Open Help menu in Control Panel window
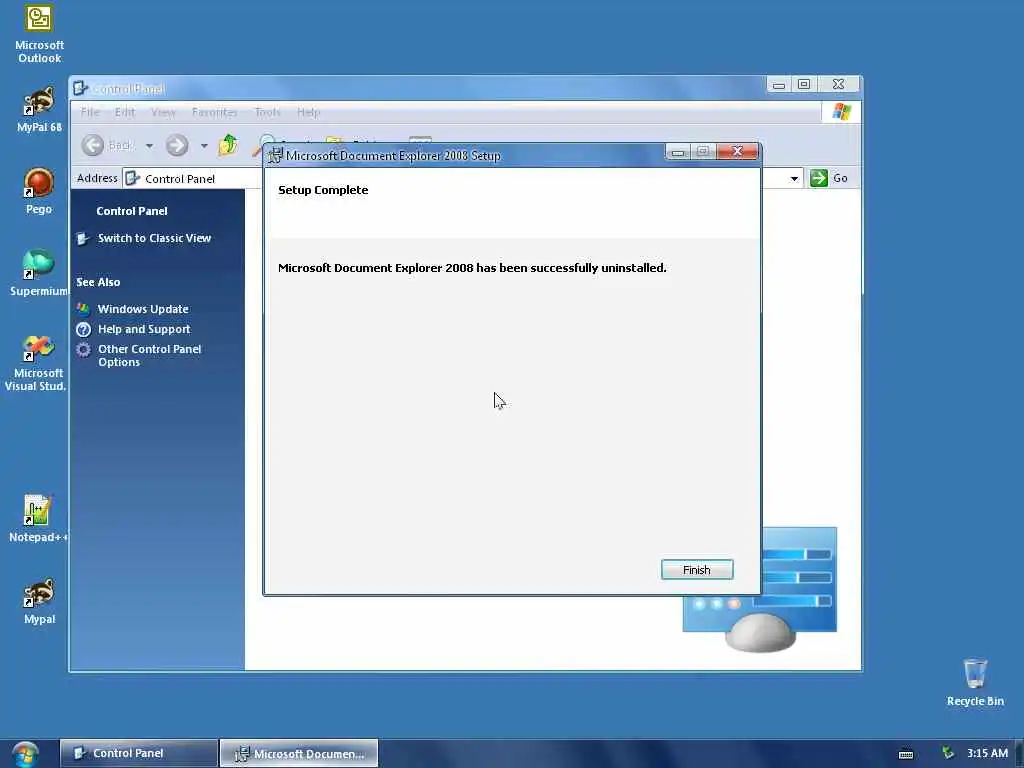1024x768 pixels. click(x=308, y=112)
